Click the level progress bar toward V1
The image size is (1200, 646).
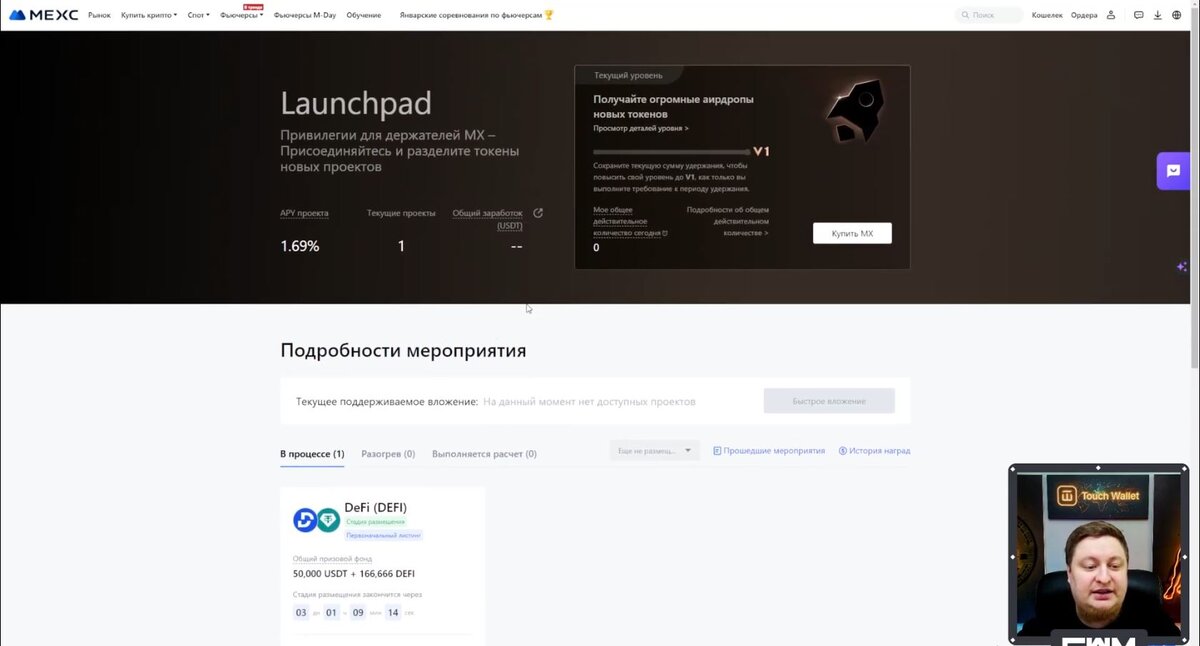pyautogui.click(x=671, y=152)
